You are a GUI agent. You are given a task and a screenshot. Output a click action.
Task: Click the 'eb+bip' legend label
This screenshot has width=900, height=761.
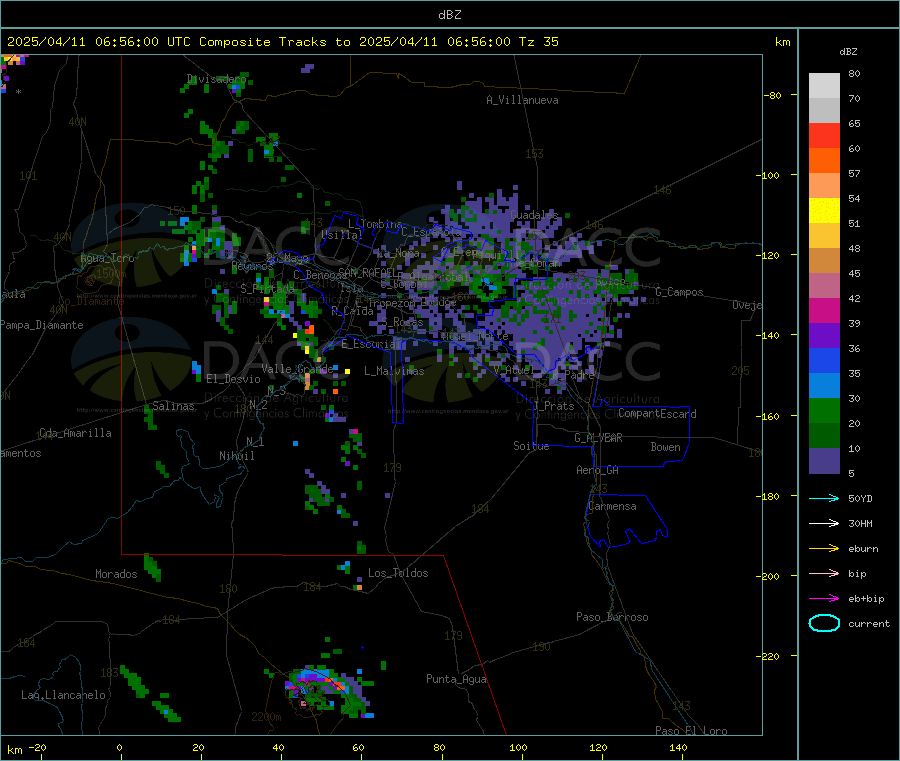pos(866,599)
